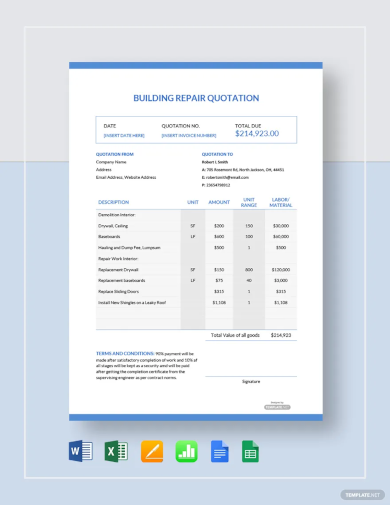Open the Google Docs icon
Screen dimensions: 390x505
[220, 451]
